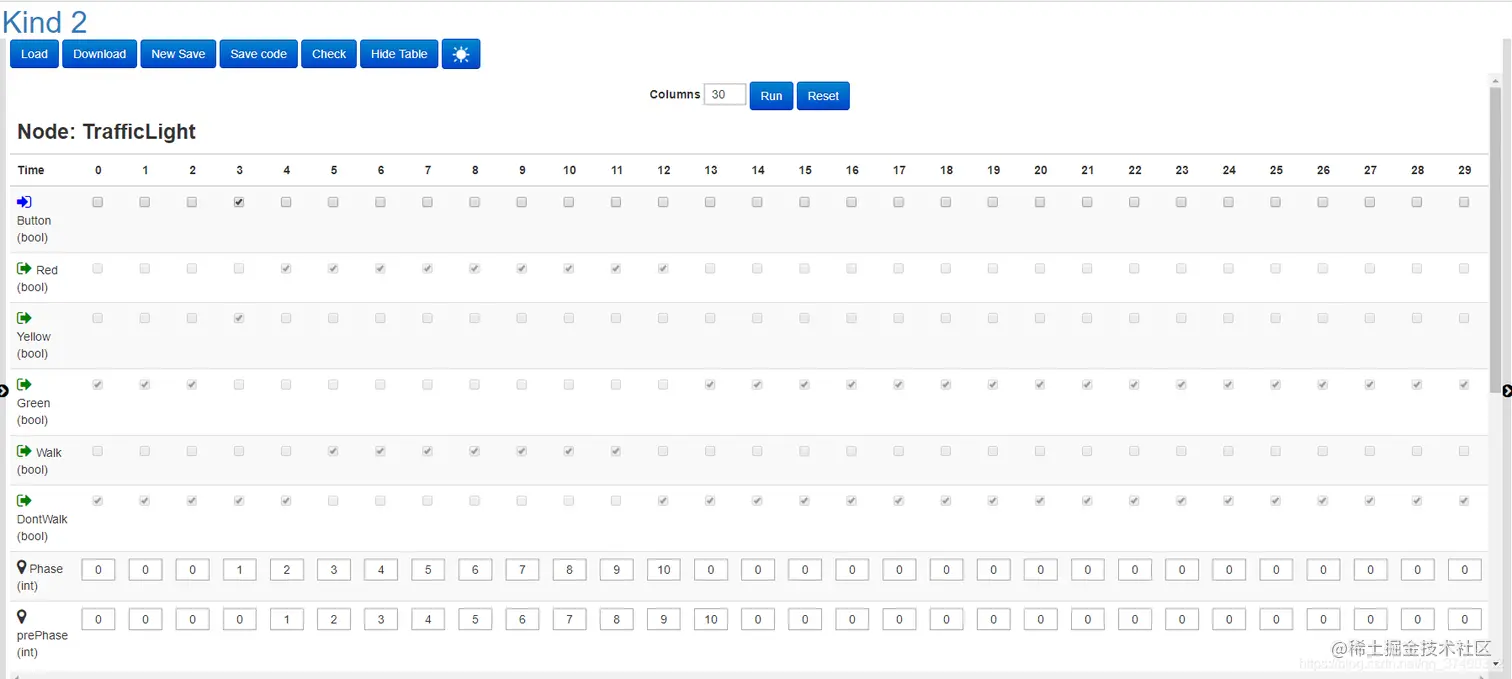Click the Phase value field at time 29

1464,570
